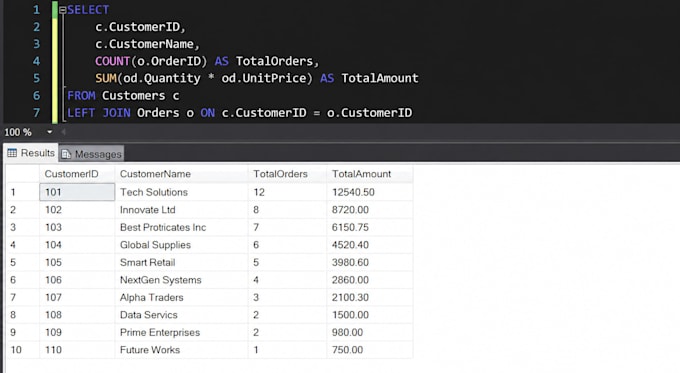Select the TotalAmount value 4520.40
Viewport: 680px width, 373px height.
click(x=369, y=245)
